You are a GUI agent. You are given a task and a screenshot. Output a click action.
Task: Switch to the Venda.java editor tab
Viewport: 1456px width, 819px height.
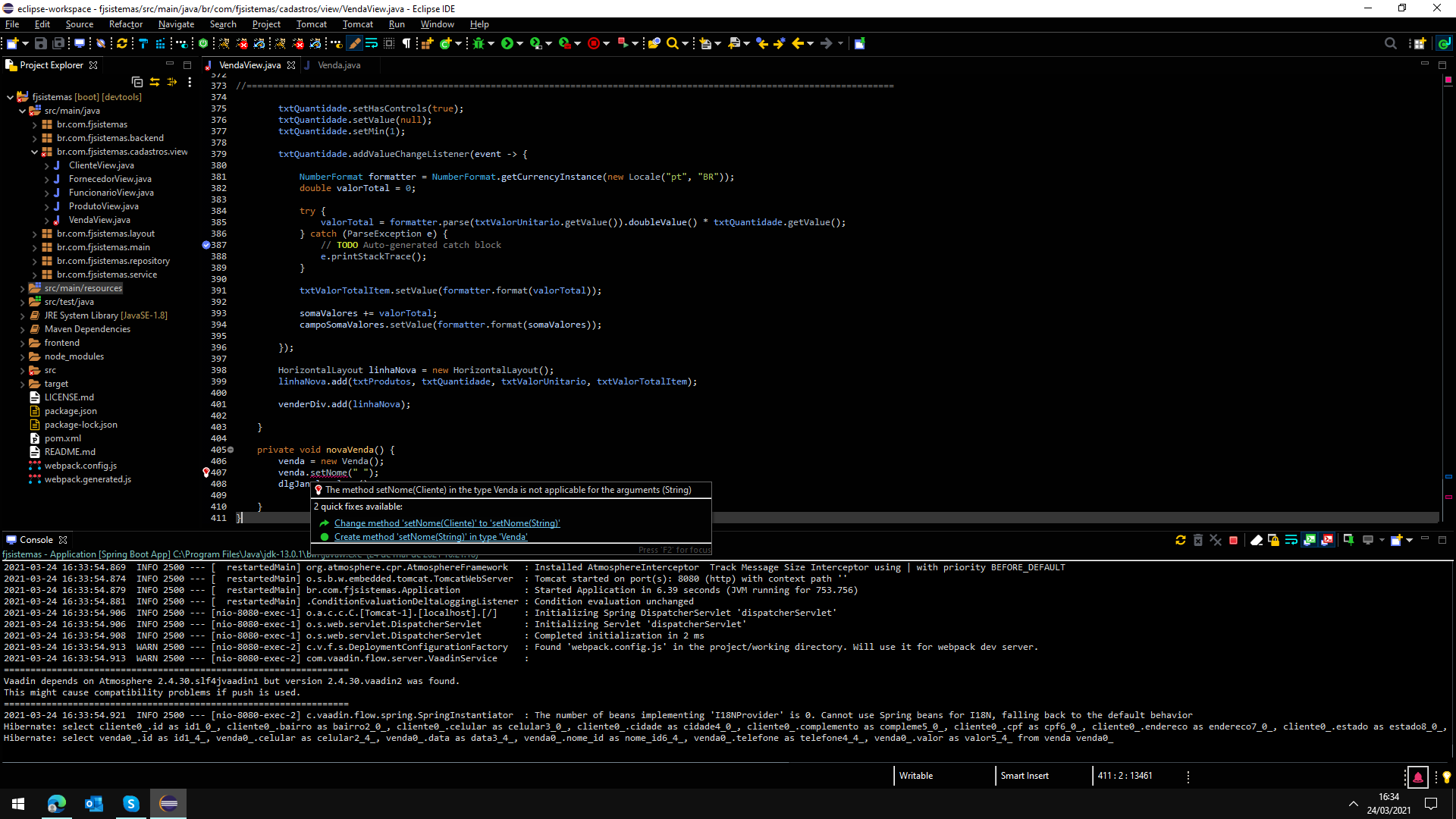point(339,65)
